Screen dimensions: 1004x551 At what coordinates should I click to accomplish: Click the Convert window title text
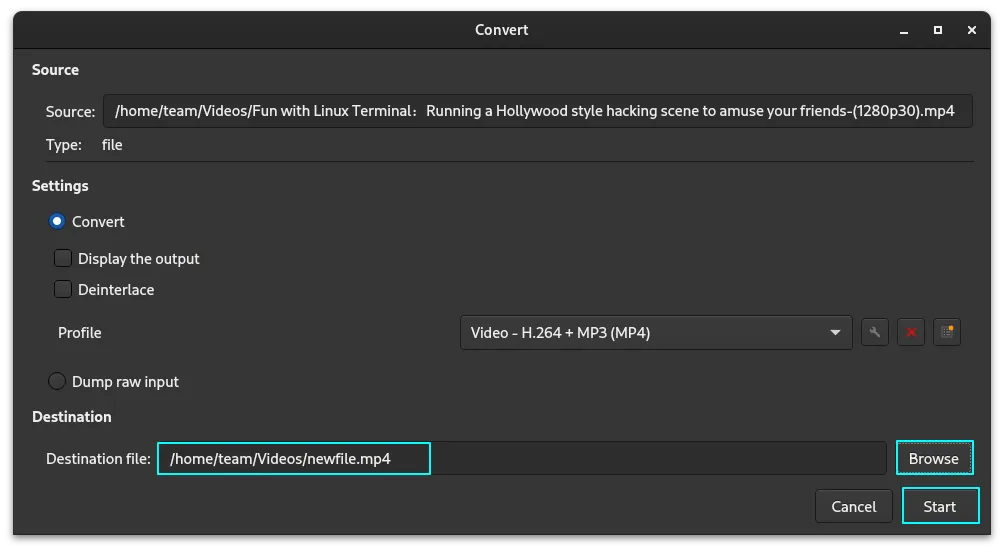tap(501, 30)
